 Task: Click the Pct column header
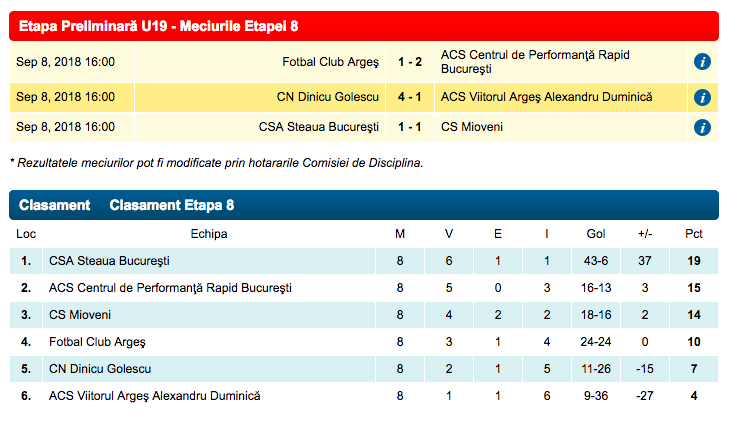pyautogui.click(x=694, y=234)
